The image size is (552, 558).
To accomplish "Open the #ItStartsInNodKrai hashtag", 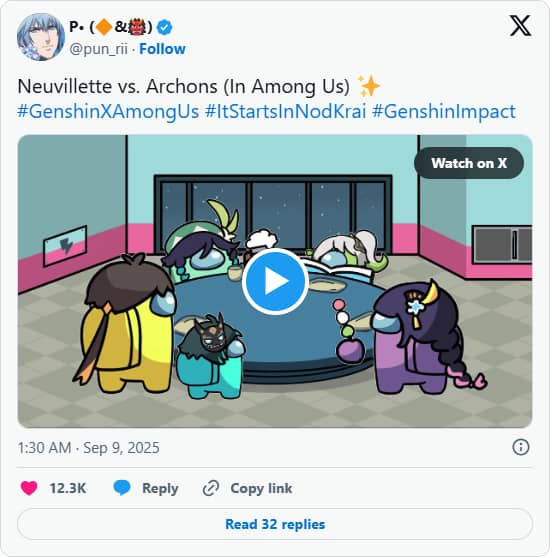I will pyautogui.click(x=285, y=111).
